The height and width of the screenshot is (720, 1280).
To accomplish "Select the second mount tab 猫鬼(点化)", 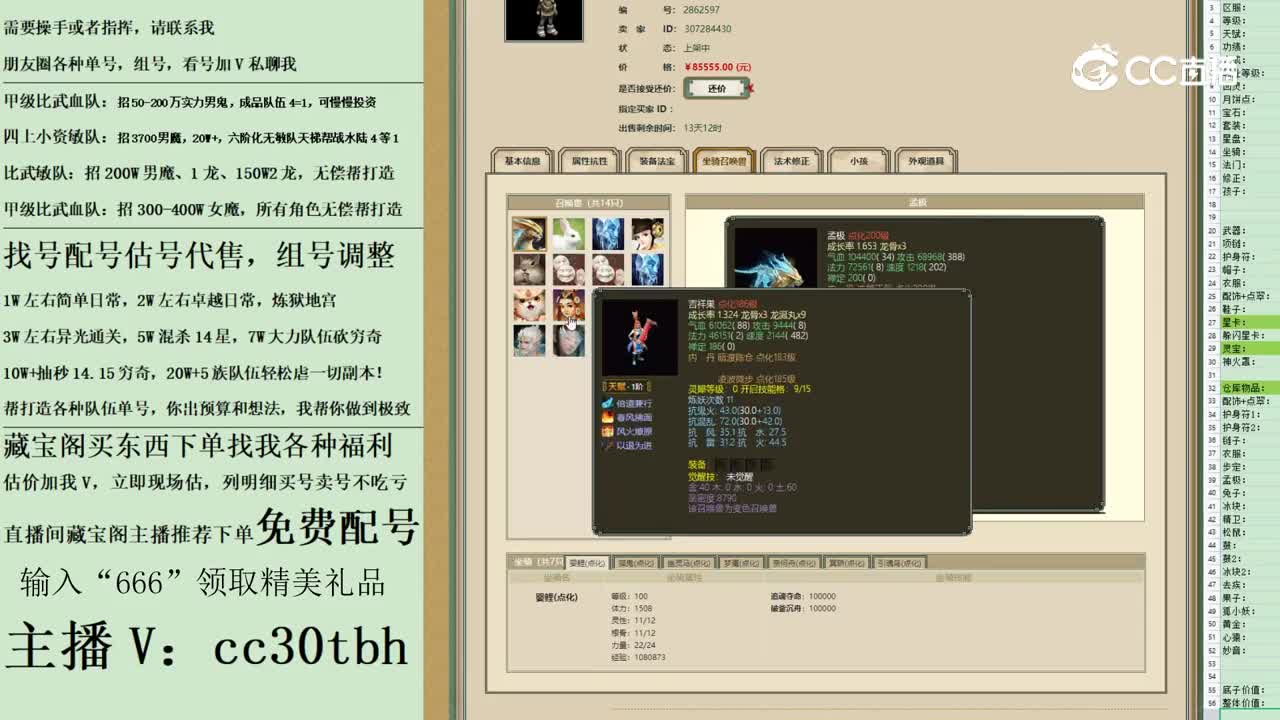I will [637, 563].
